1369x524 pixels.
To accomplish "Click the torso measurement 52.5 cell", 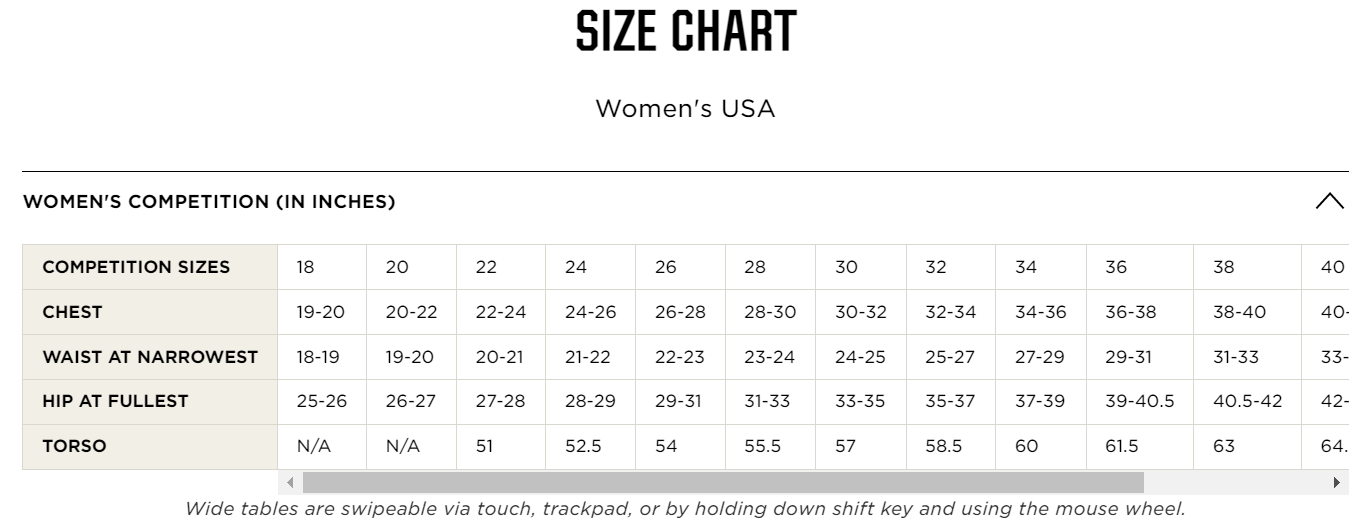I will pyautogui.click(x=583, y=446).
